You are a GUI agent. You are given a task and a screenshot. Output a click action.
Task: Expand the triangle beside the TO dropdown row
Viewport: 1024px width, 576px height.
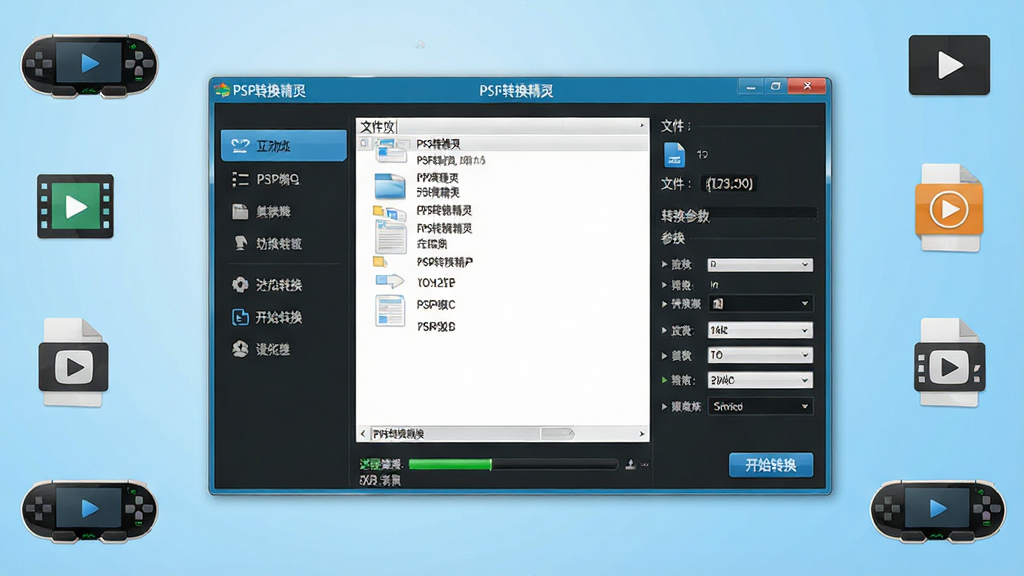point(665,355)
